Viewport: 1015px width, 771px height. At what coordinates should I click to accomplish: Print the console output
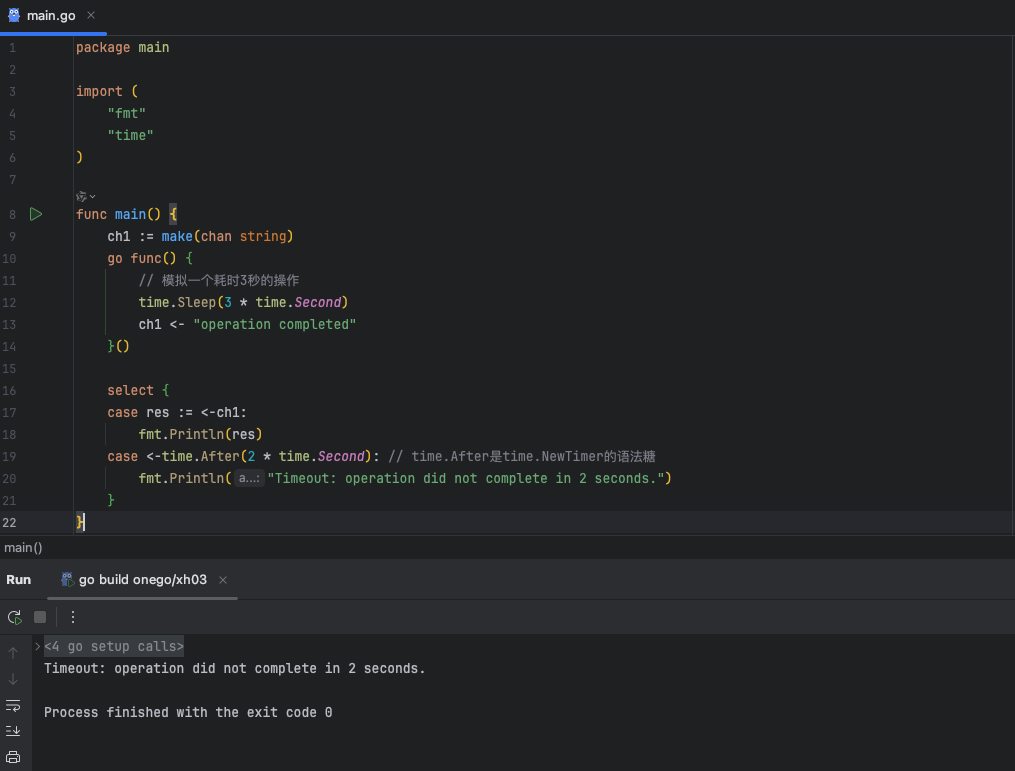(x=13, y=757)
